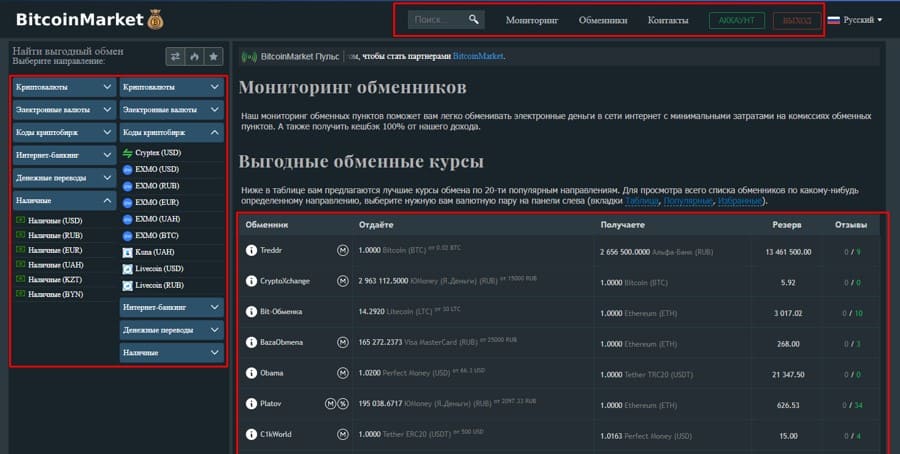Expand left column Коды криптобирж section
The width and height of the screenshot is (900, 454).
pyautogui.click(x=64, y=132)
